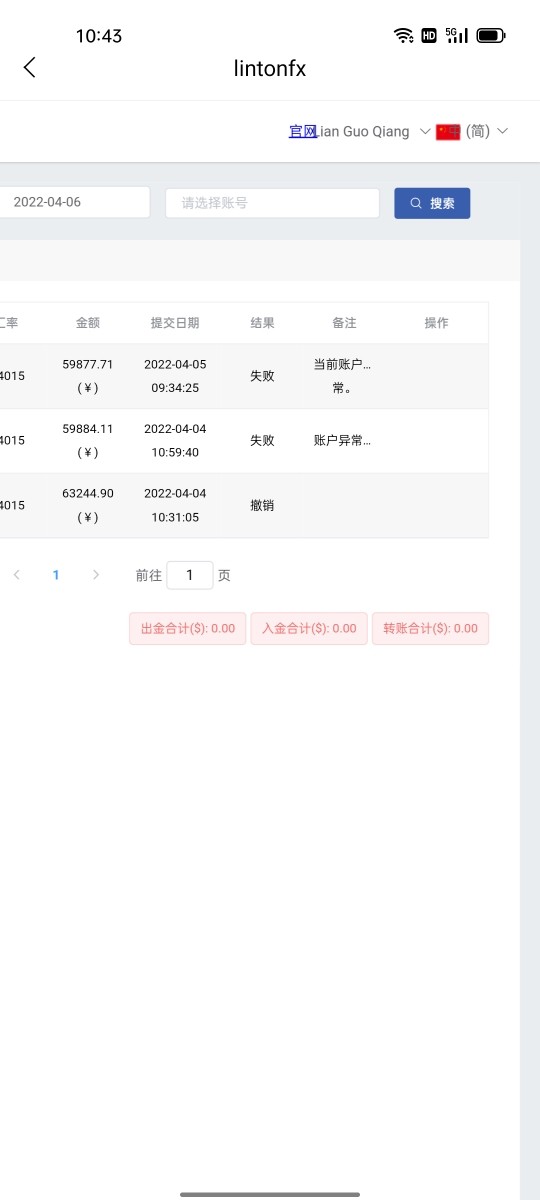Click the 提交日期 column header
Viewport: 540px width, 1200px height.
tap(175, 323)
